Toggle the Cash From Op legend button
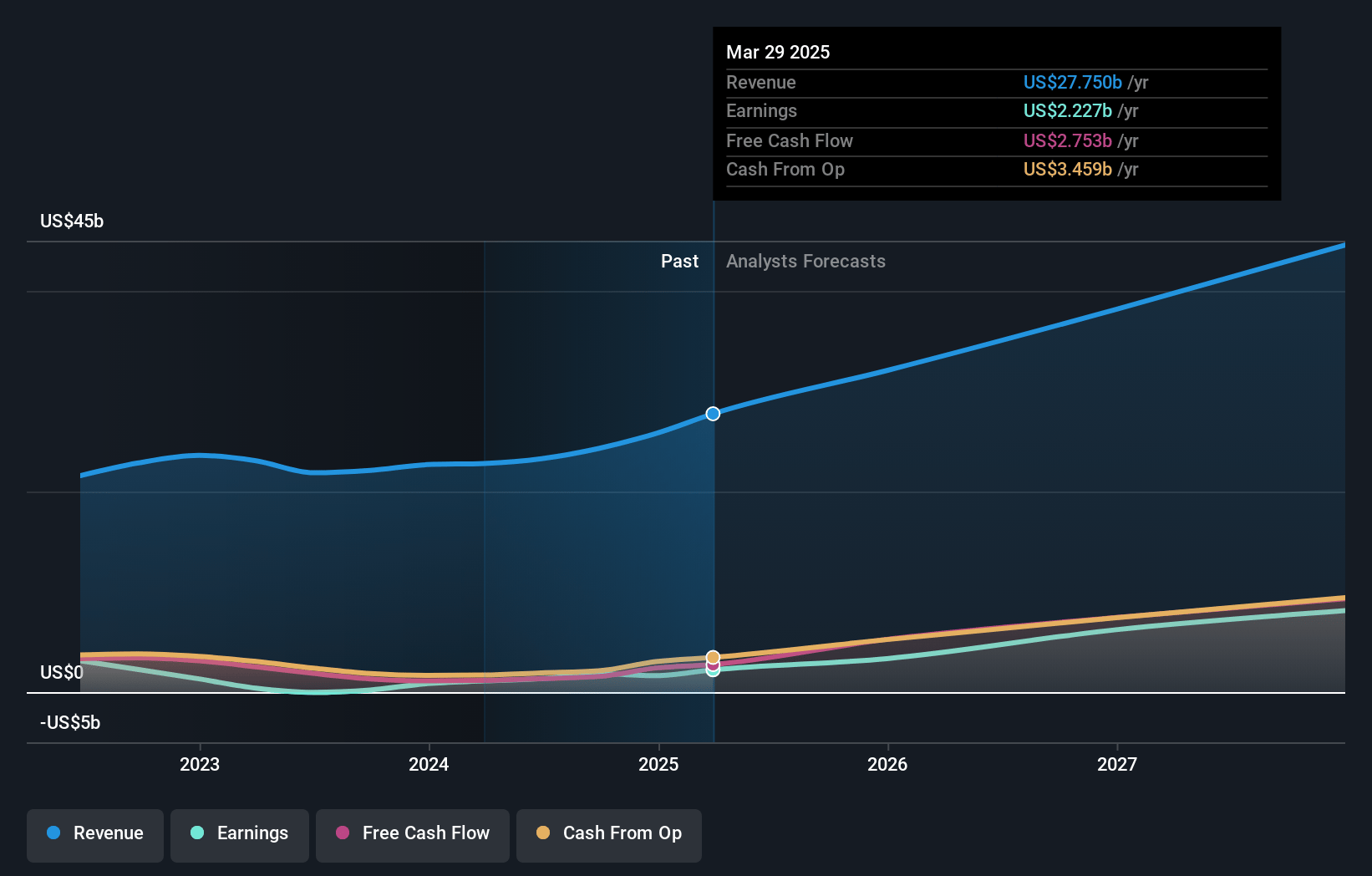1372x876 pixels. 609,835
